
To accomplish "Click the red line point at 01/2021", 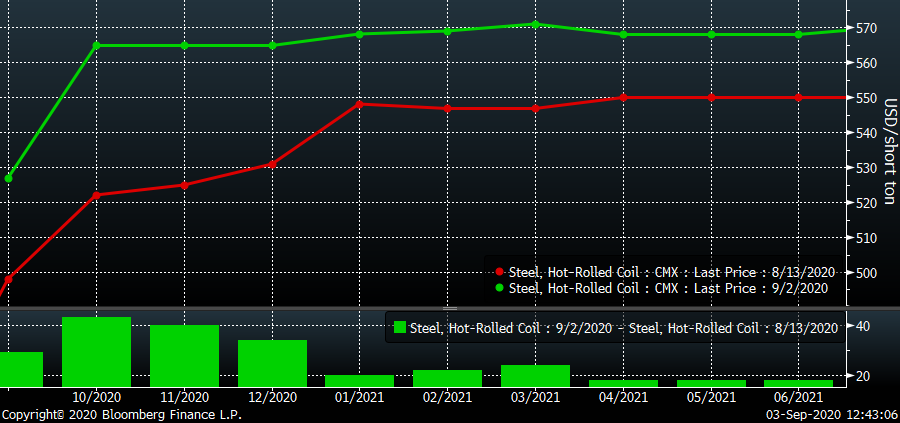I will pos(360,104).
